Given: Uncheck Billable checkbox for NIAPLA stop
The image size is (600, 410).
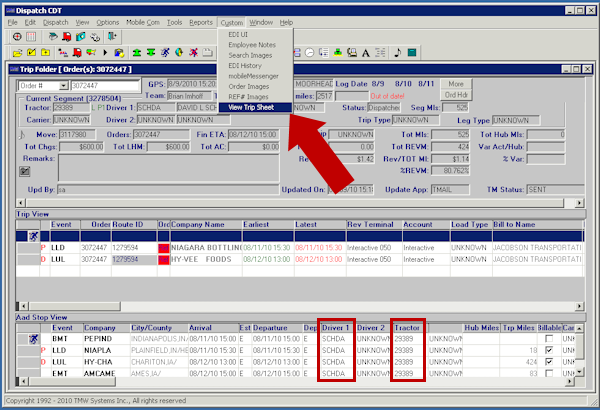Looking at the screenshot, I should (x=547, y=351).
